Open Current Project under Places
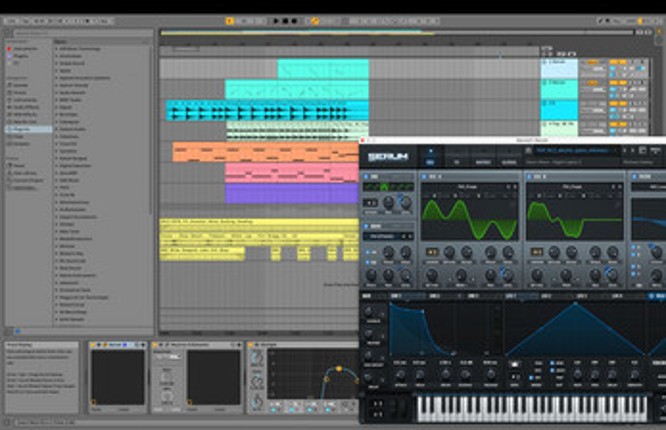 [25, 180]
